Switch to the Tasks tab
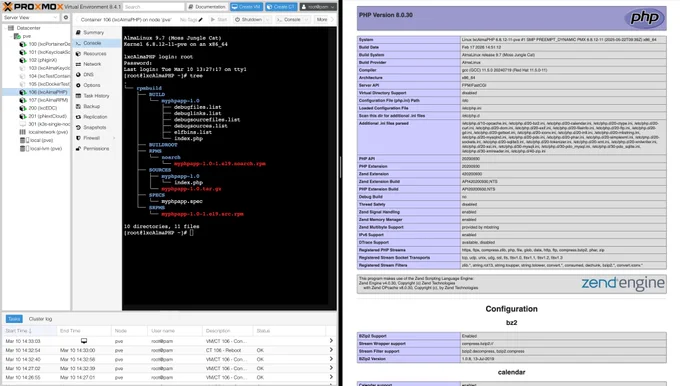The width and height of the screenshot is (680, 386). coord(14,319)
